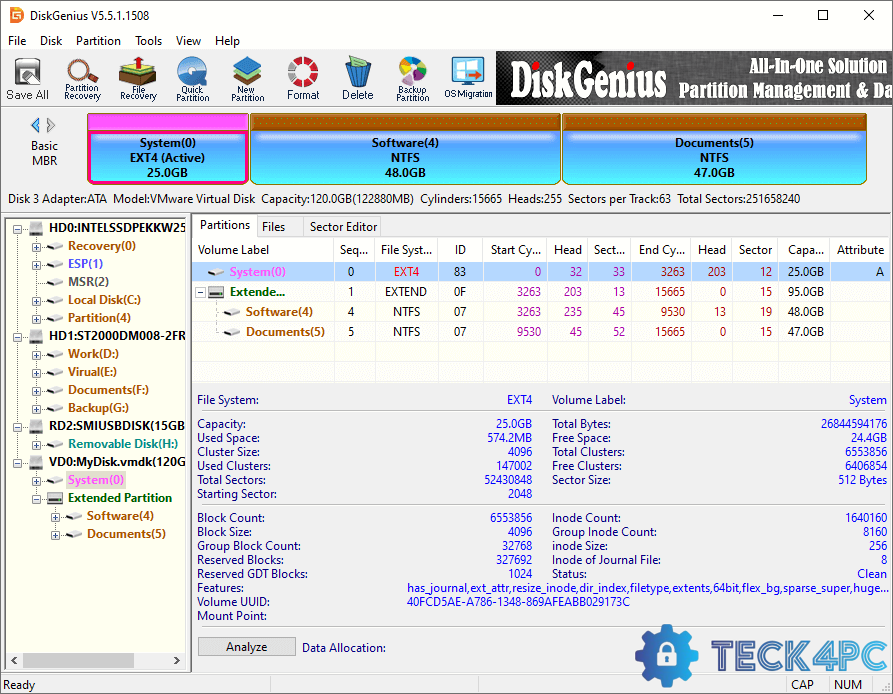Click the DiskGenius app logo in the title bar
Image resolution: width=893 pixels, height=694 pixels.
tap(17, 15)
